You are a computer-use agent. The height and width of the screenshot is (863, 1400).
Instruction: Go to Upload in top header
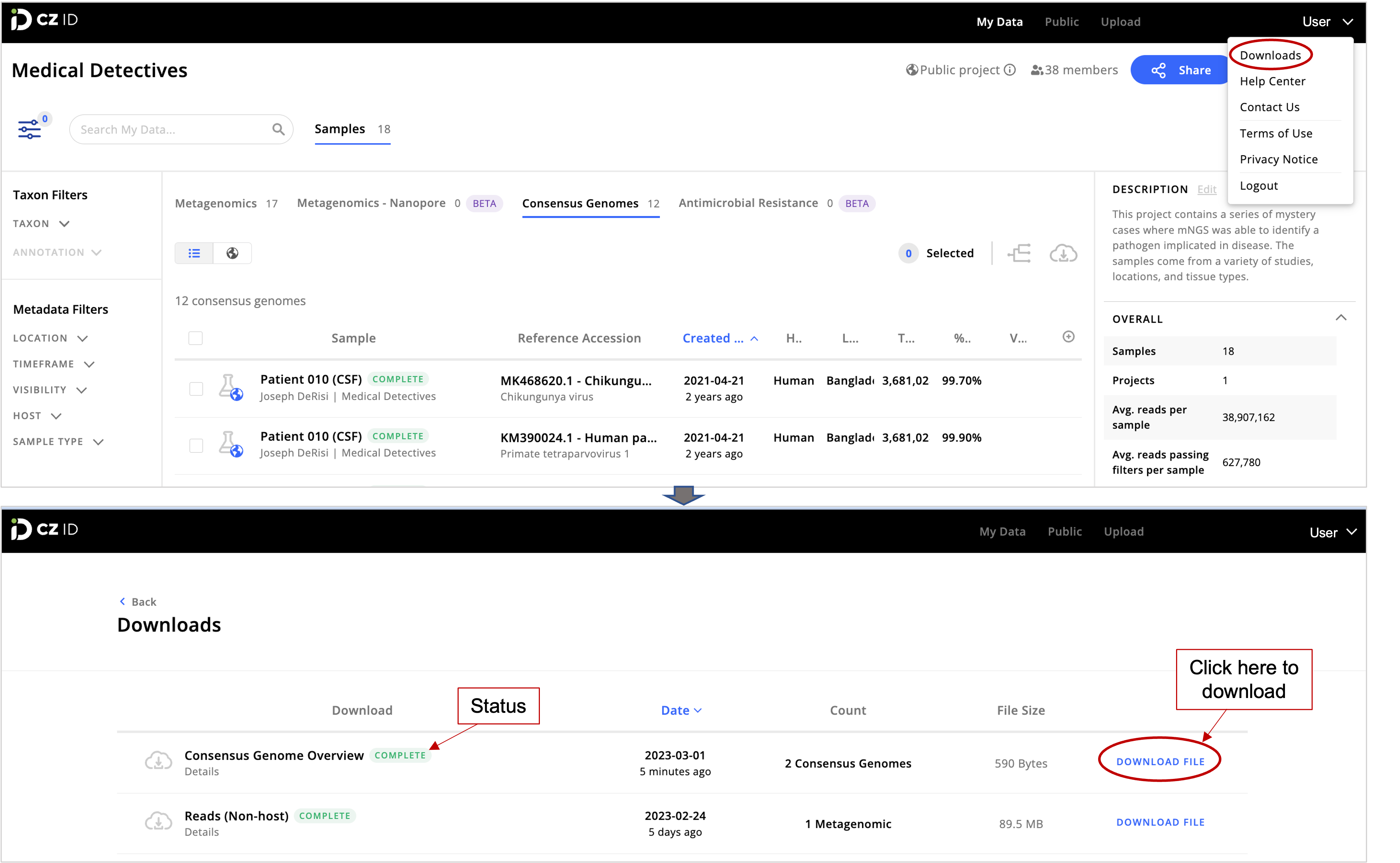click(x=1120, y=22)
